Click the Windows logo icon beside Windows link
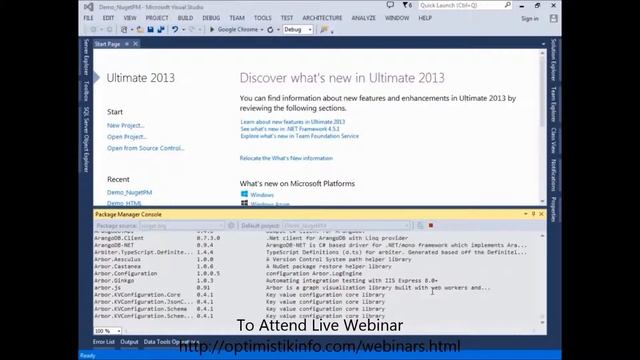 click(244, 194)
